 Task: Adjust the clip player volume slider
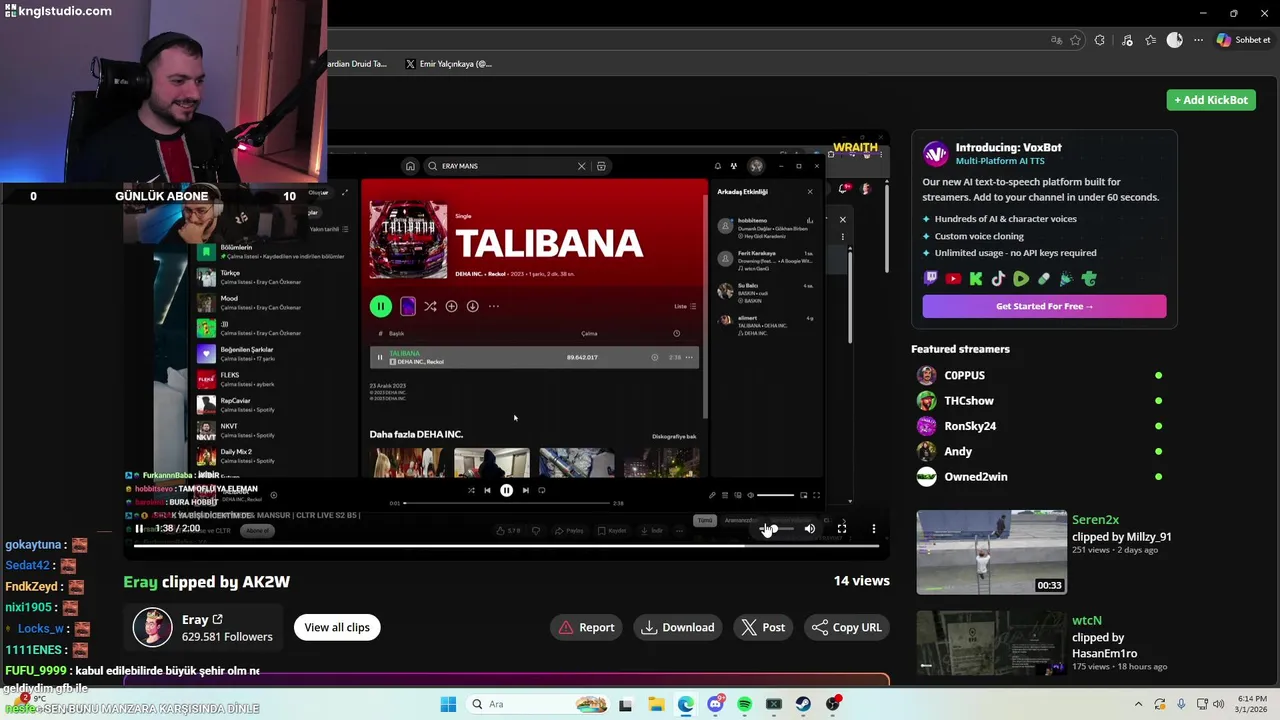tap(777, 528)
